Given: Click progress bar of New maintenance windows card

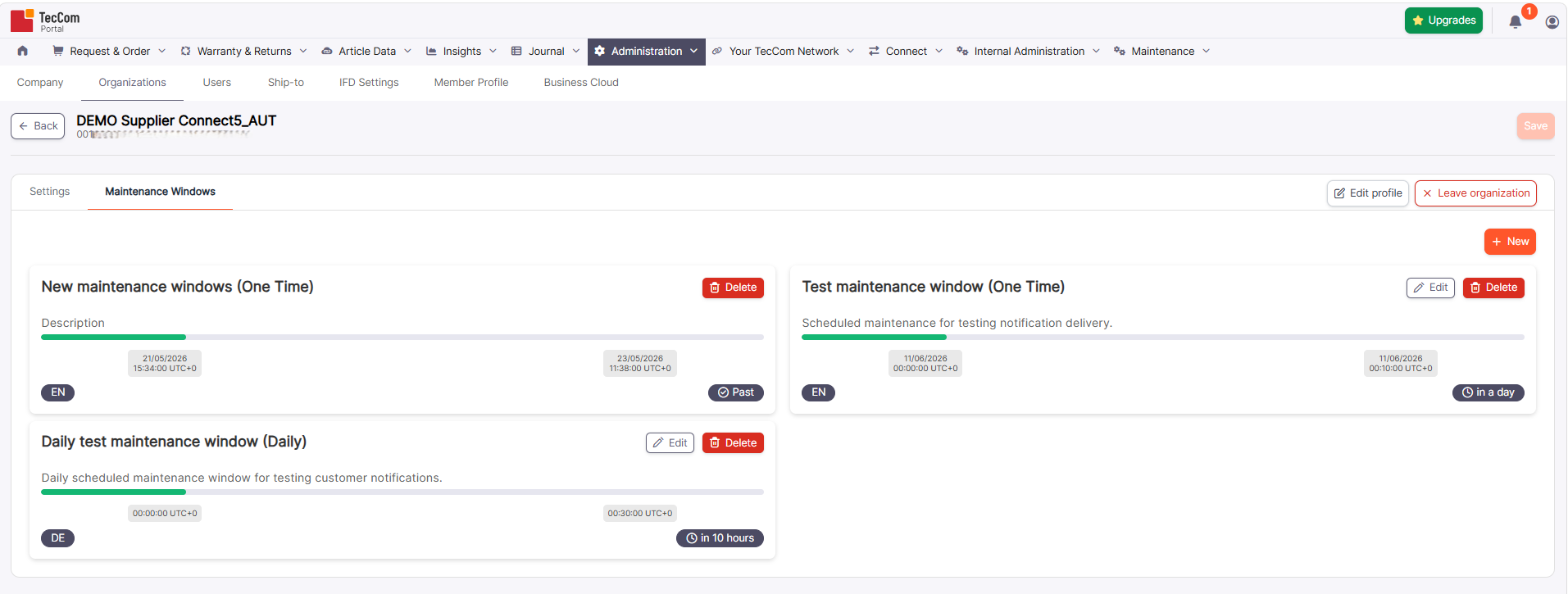Looking at the screenshot, I should [402, 337].
